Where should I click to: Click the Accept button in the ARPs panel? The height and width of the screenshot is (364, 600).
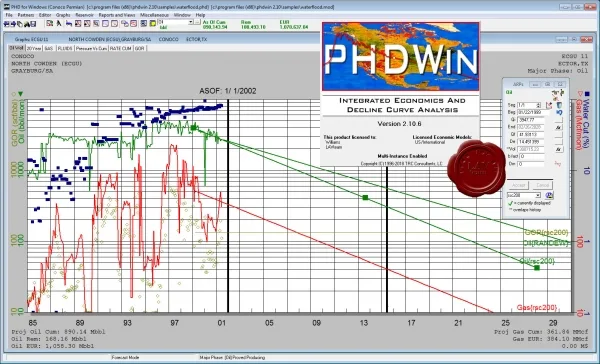pyautogui.click(x=518, y=185)
